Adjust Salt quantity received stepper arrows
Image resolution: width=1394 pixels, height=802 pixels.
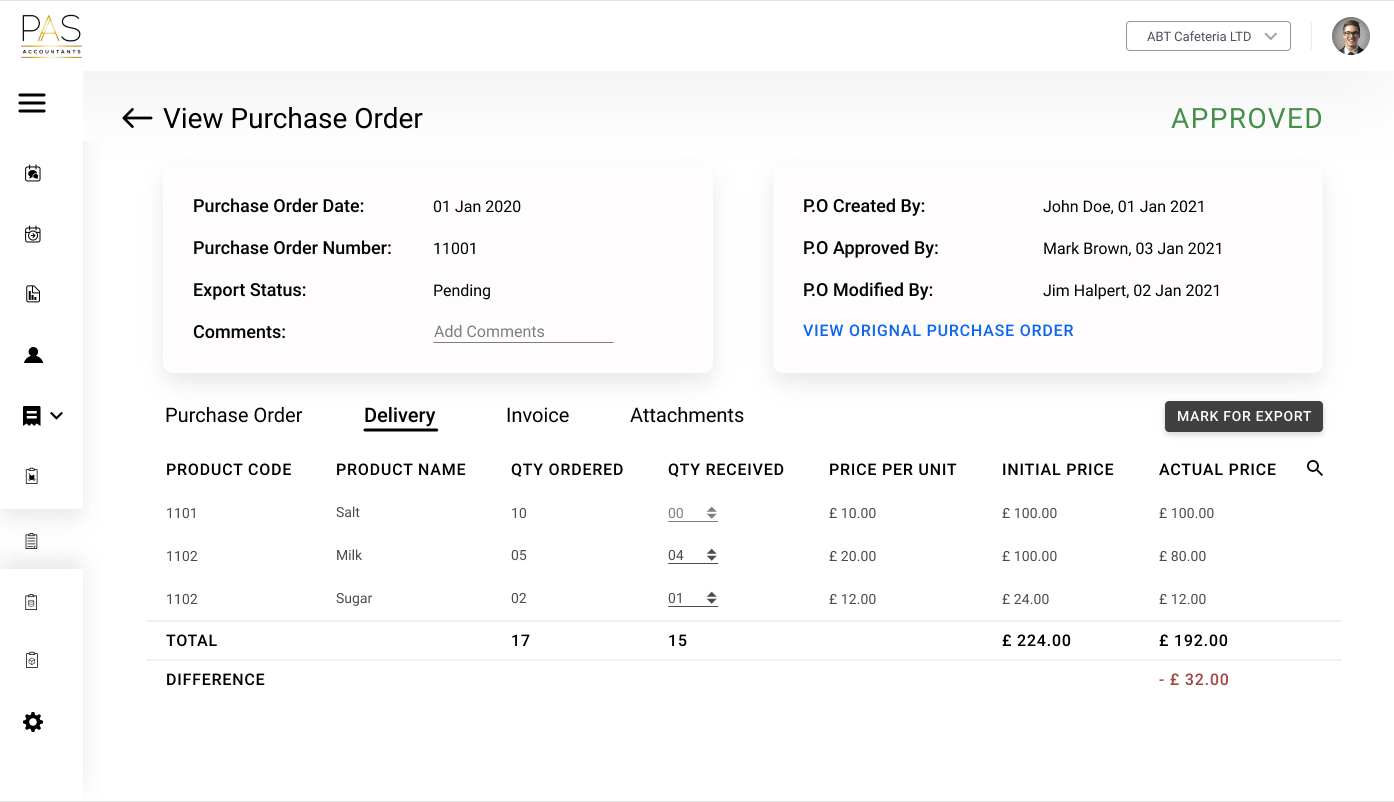point(711,513)
